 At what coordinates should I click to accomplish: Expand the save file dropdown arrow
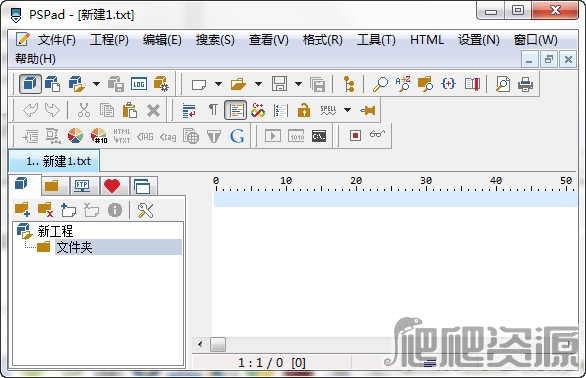click(x=298, y=84)
